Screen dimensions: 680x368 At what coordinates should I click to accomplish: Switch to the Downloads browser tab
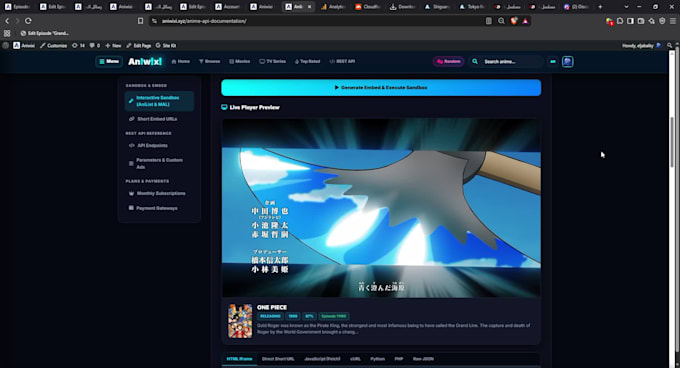403,7
